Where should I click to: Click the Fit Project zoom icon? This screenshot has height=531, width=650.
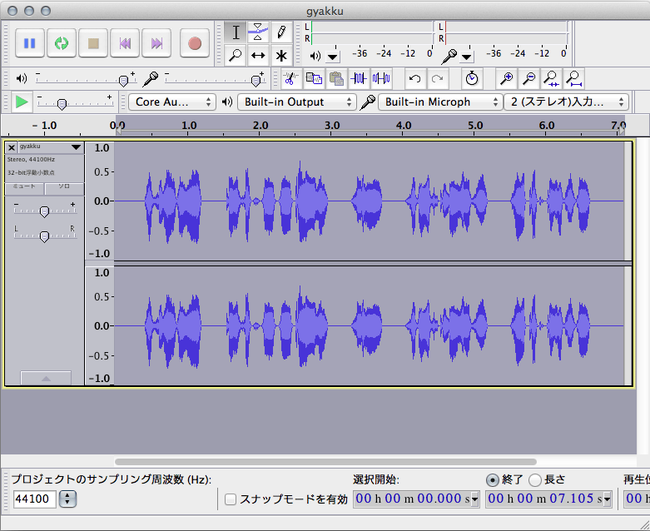pos(574,78)
